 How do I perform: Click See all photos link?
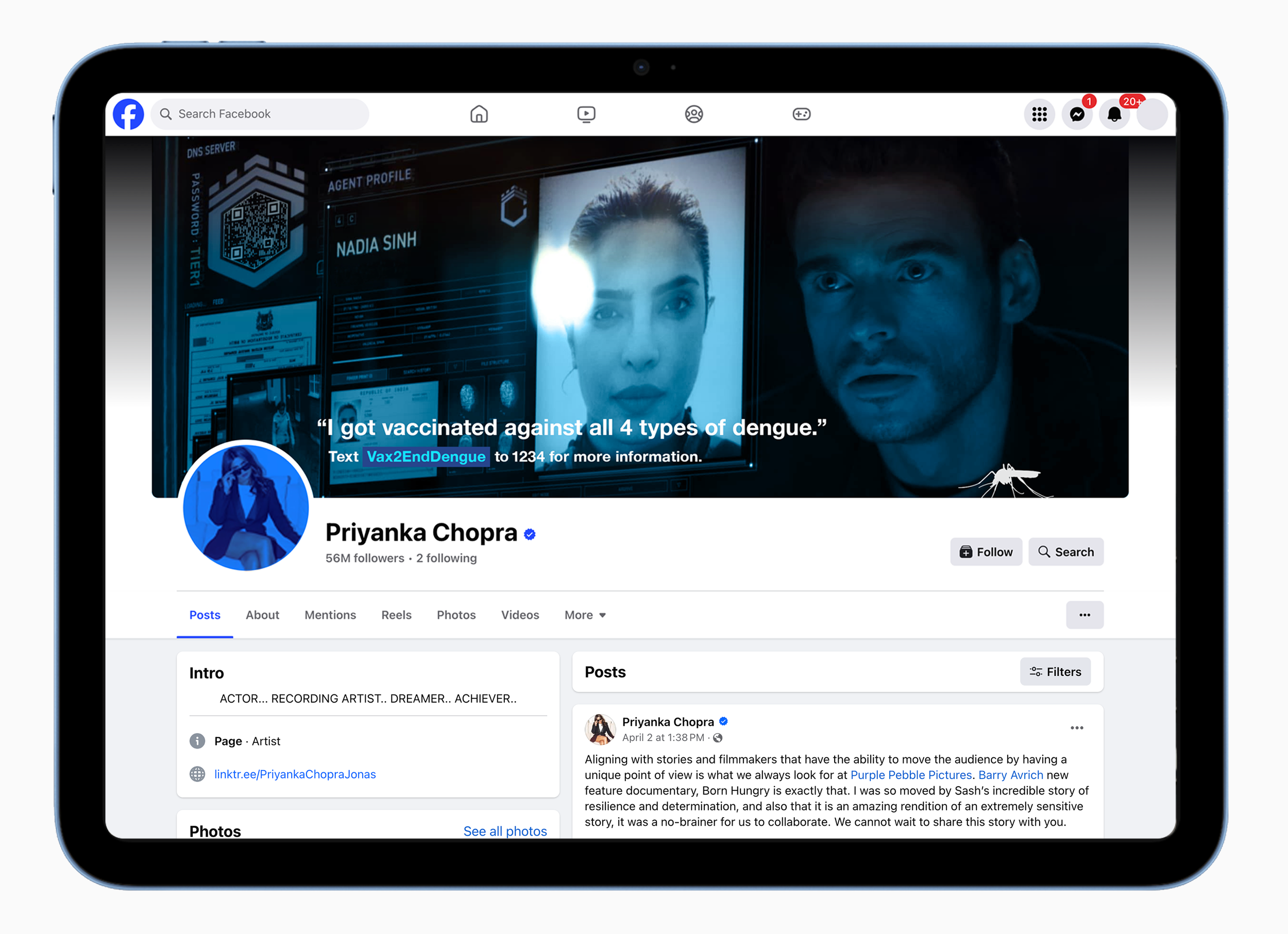505,831
